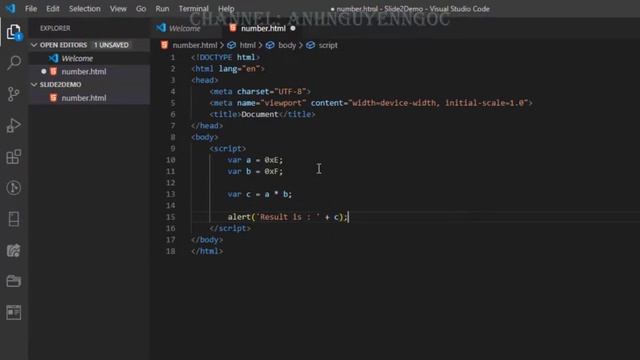The height and width of the screenshot is (360, 640).
Task: Click the bottom layout icon in the activity bar
Action: click(13, 312)
